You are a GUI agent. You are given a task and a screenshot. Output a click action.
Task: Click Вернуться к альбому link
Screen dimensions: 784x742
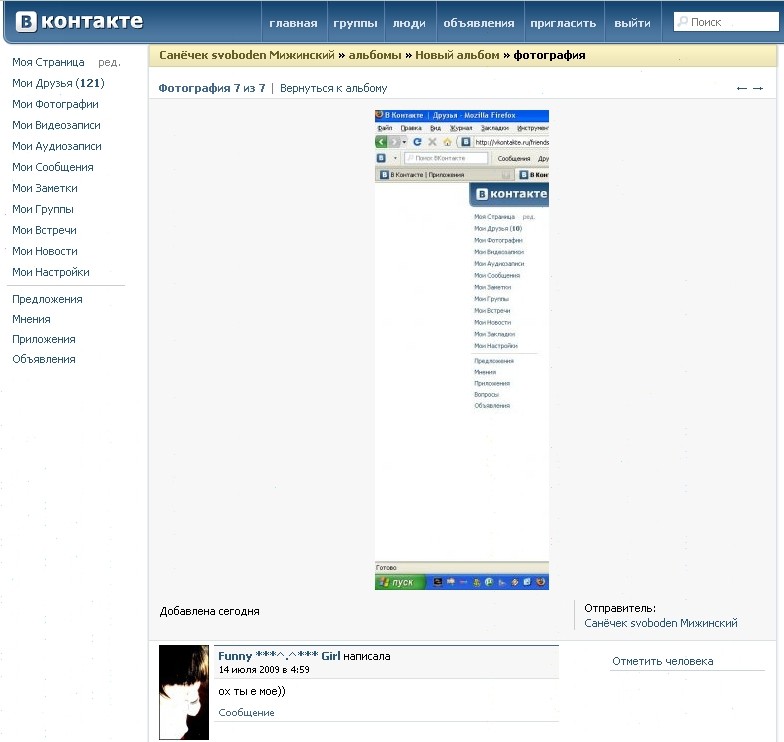click(334, 88)
